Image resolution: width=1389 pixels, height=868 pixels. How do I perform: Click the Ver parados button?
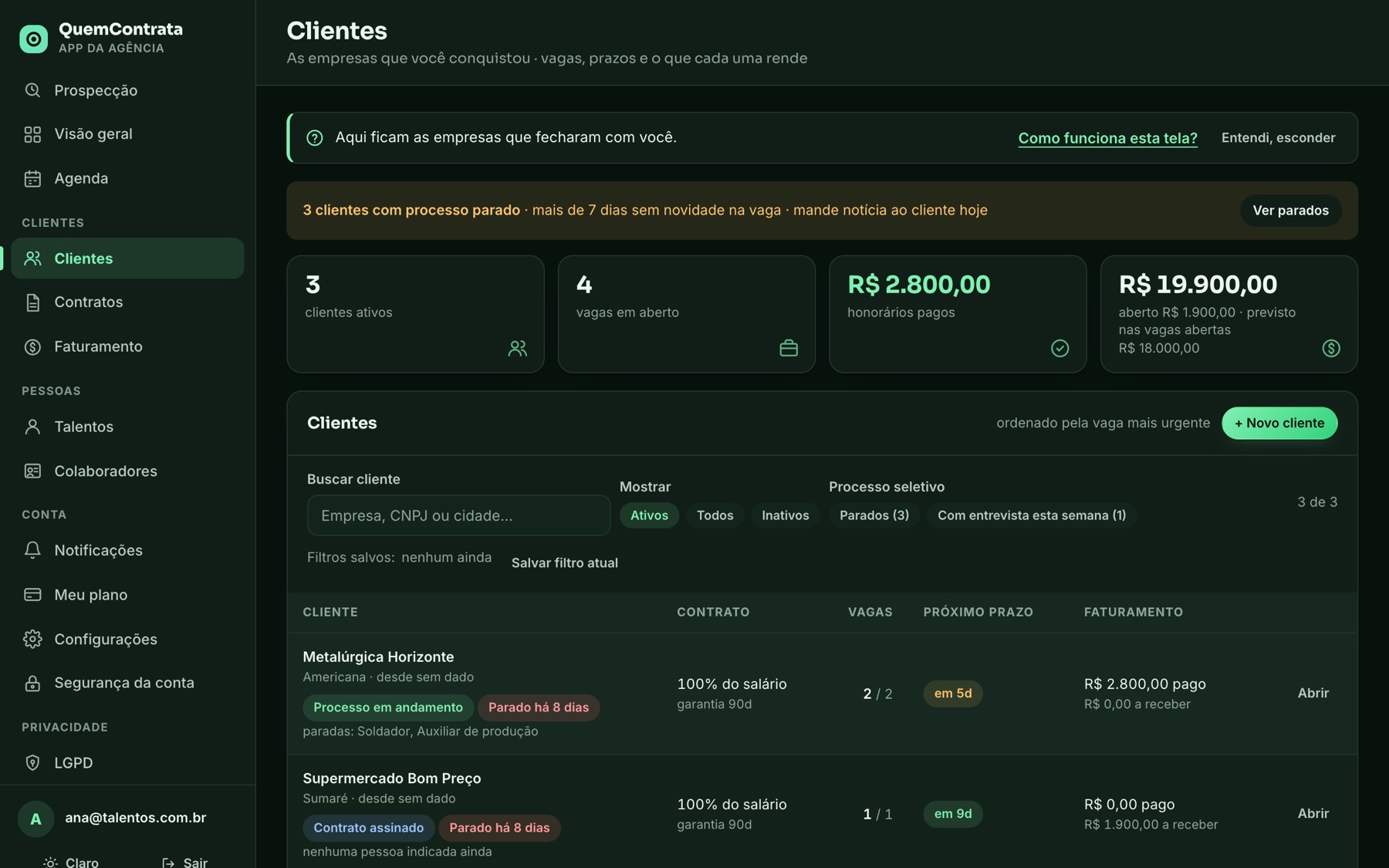coord(1290,211)
